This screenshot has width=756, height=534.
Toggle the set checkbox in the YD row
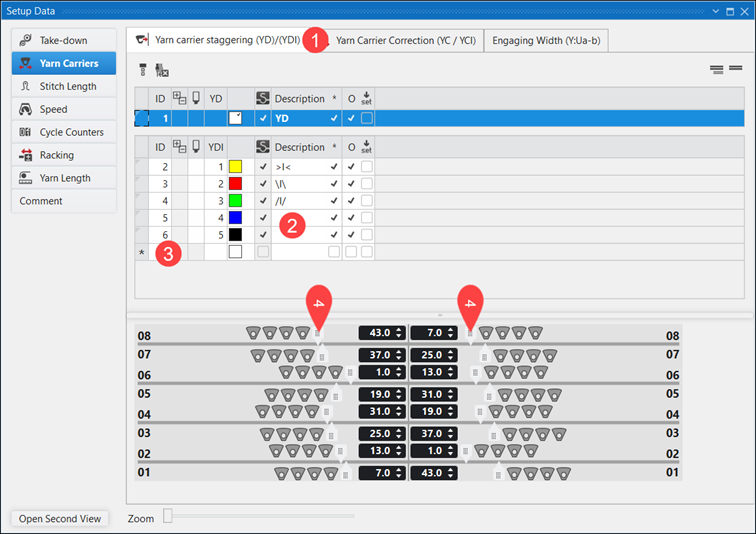(x=367, y=118)
